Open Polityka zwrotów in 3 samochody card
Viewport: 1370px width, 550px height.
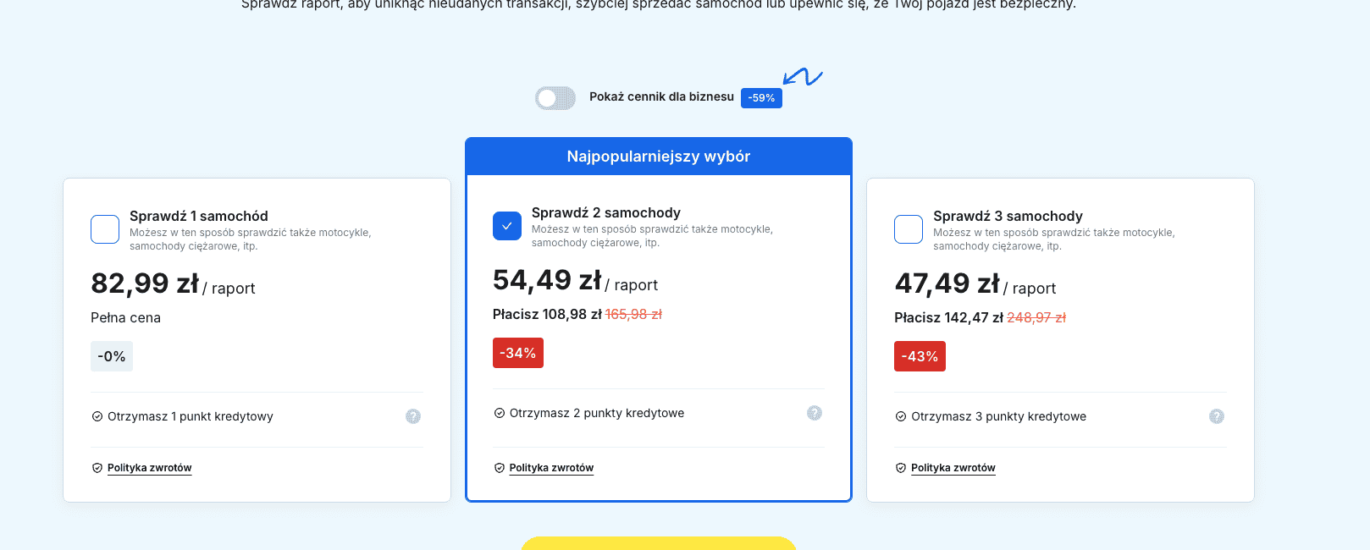click(x=953, y=468)
